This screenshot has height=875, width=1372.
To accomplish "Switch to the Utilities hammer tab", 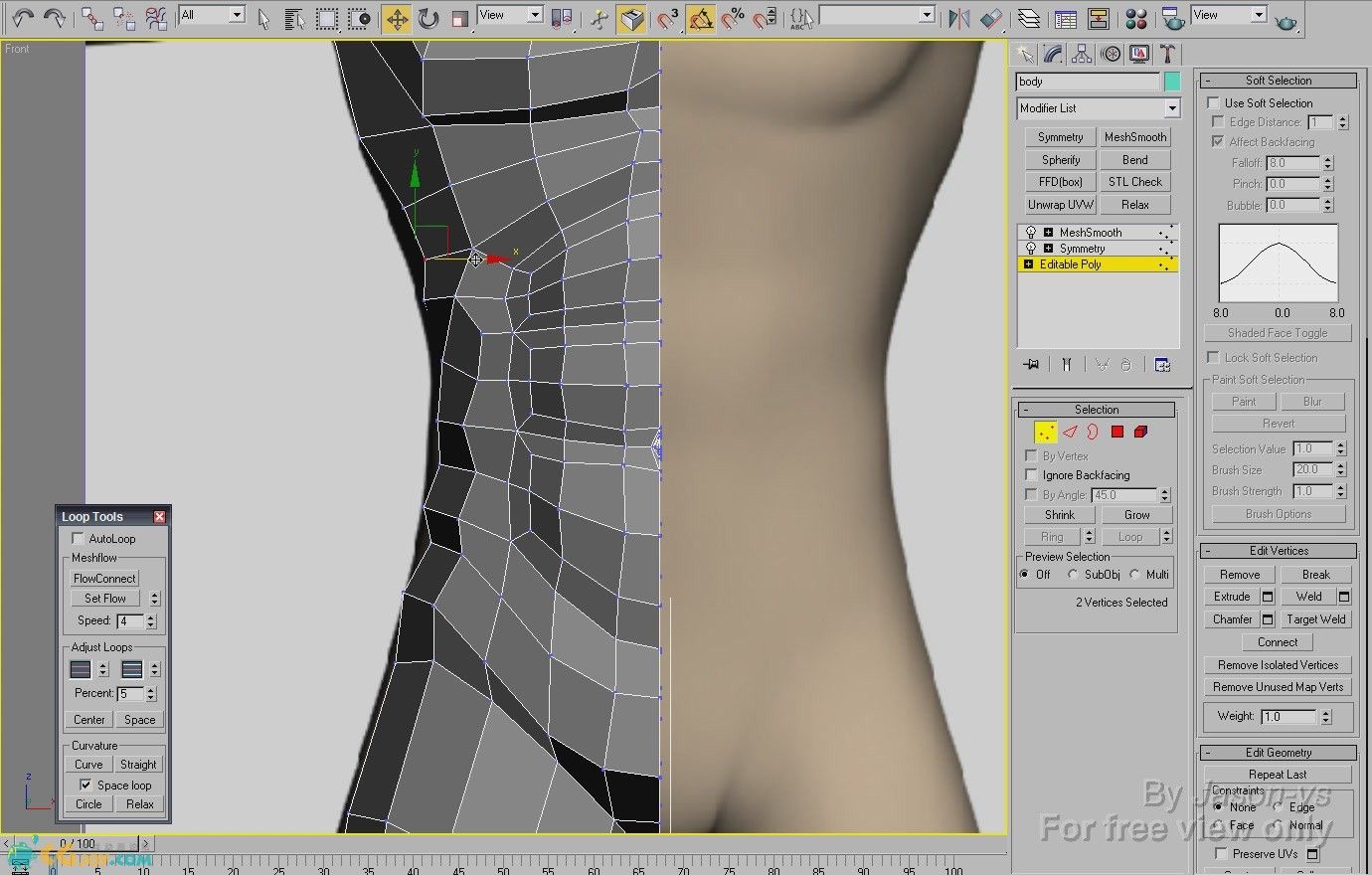I will 1168,55.
